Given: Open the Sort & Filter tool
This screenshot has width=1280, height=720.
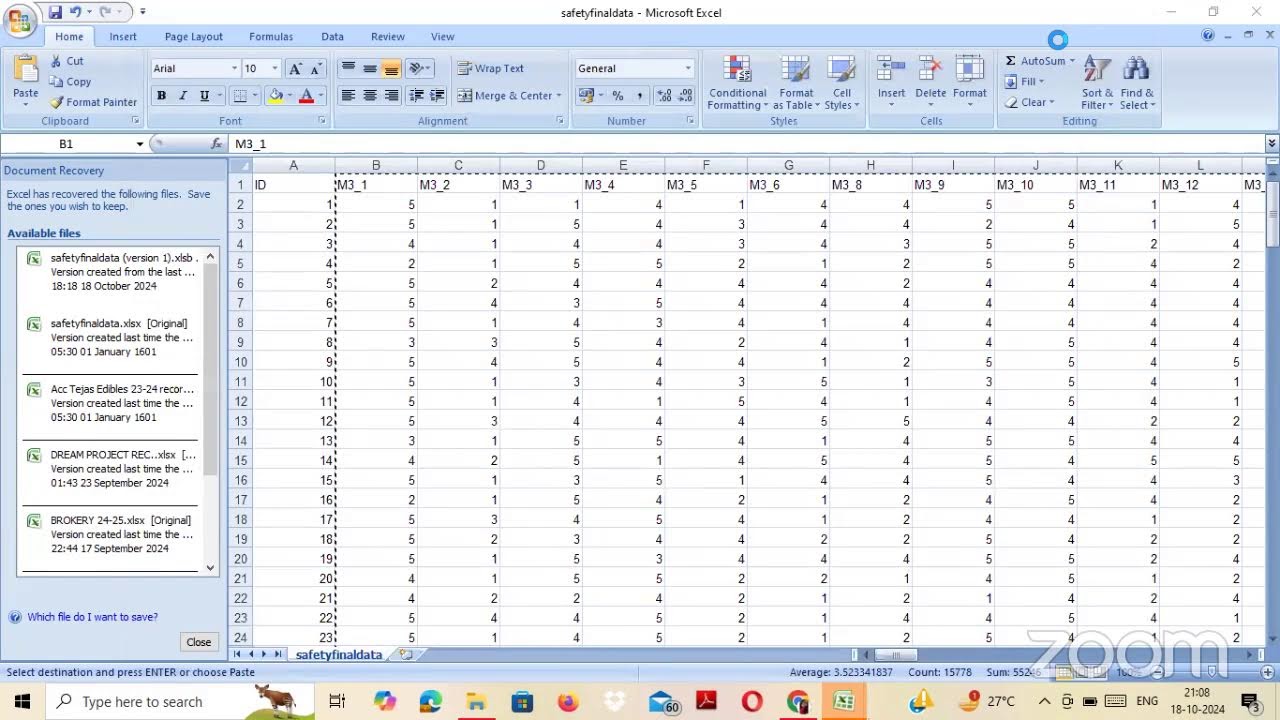Looking at the screenshot, I should (1097, 82).
